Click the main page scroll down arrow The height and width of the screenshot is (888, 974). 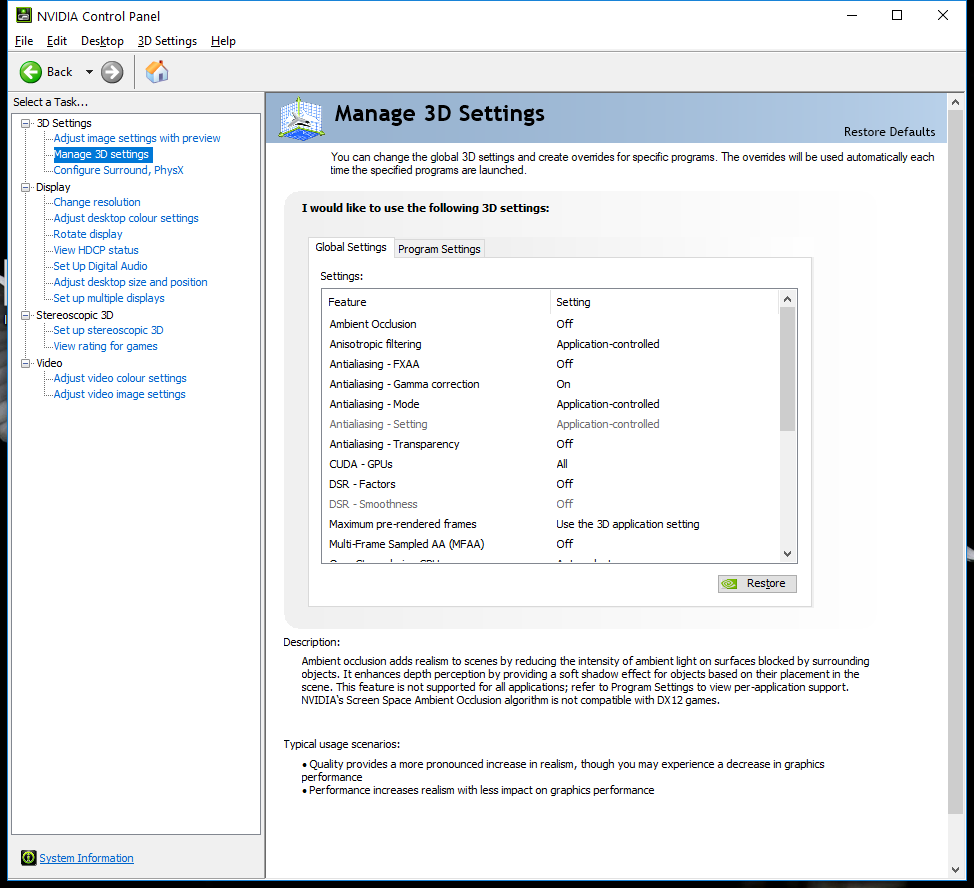(x=955, y=870)
